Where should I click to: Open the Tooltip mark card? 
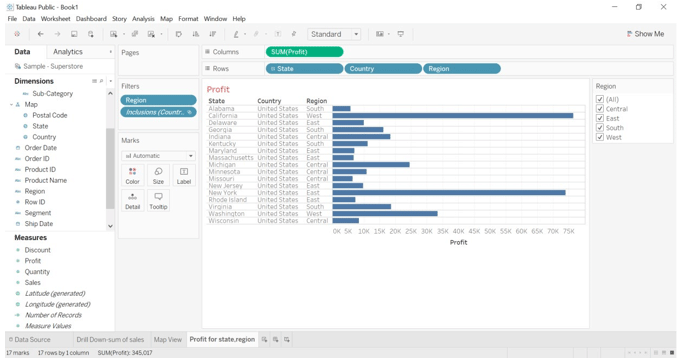[158, 201]
